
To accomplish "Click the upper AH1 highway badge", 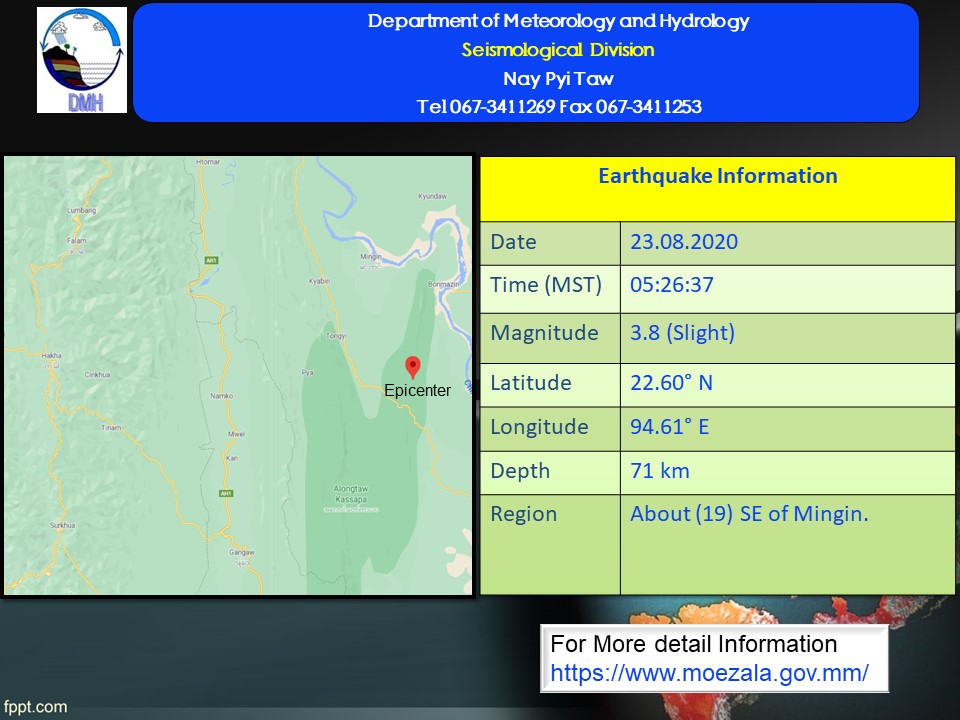I will (211, 260).
